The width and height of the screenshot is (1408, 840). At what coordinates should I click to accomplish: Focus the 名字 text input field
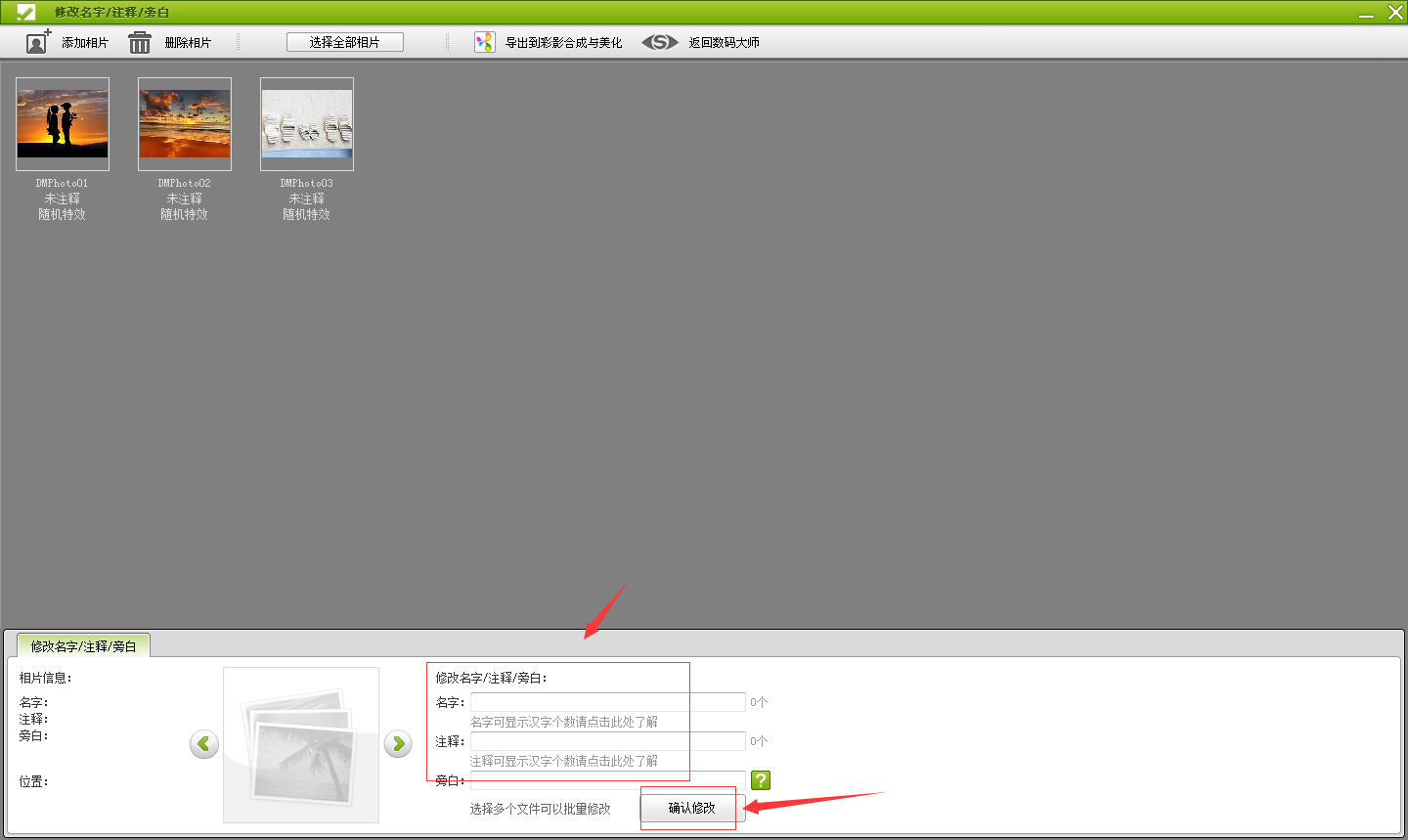607,702
